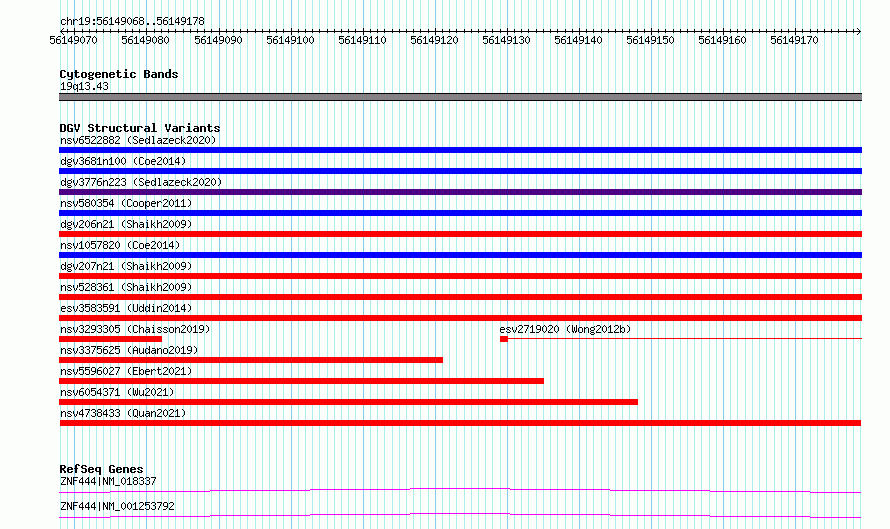The image size is (890, 529).
Task: Select the red bar under nsv528361
Action: 460,297
